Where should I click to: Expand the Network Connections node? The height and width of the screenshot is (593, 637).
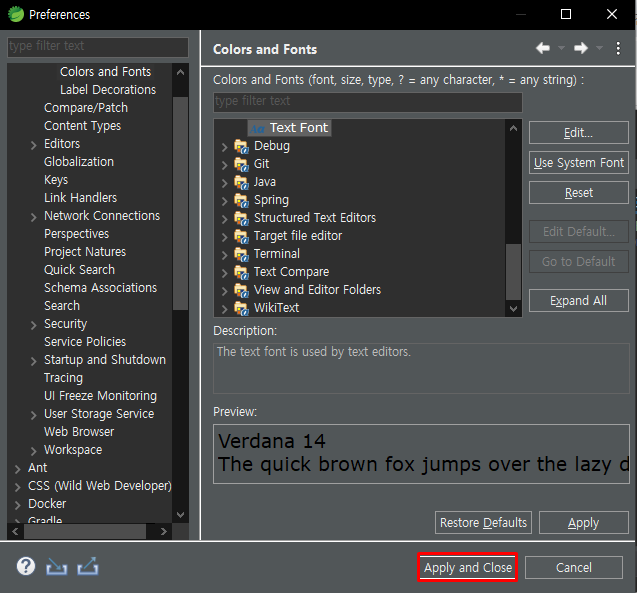33,217
